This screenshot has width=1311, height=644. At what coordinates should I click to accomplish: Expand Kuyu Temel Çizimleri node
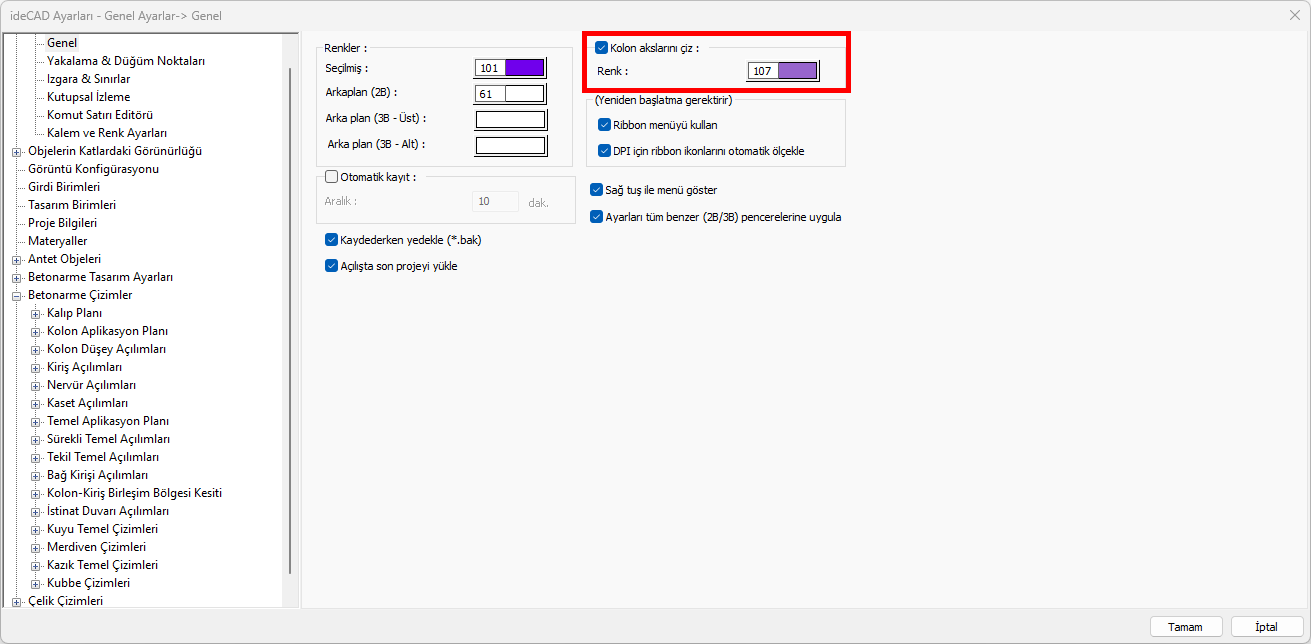(x=35, y=530)
